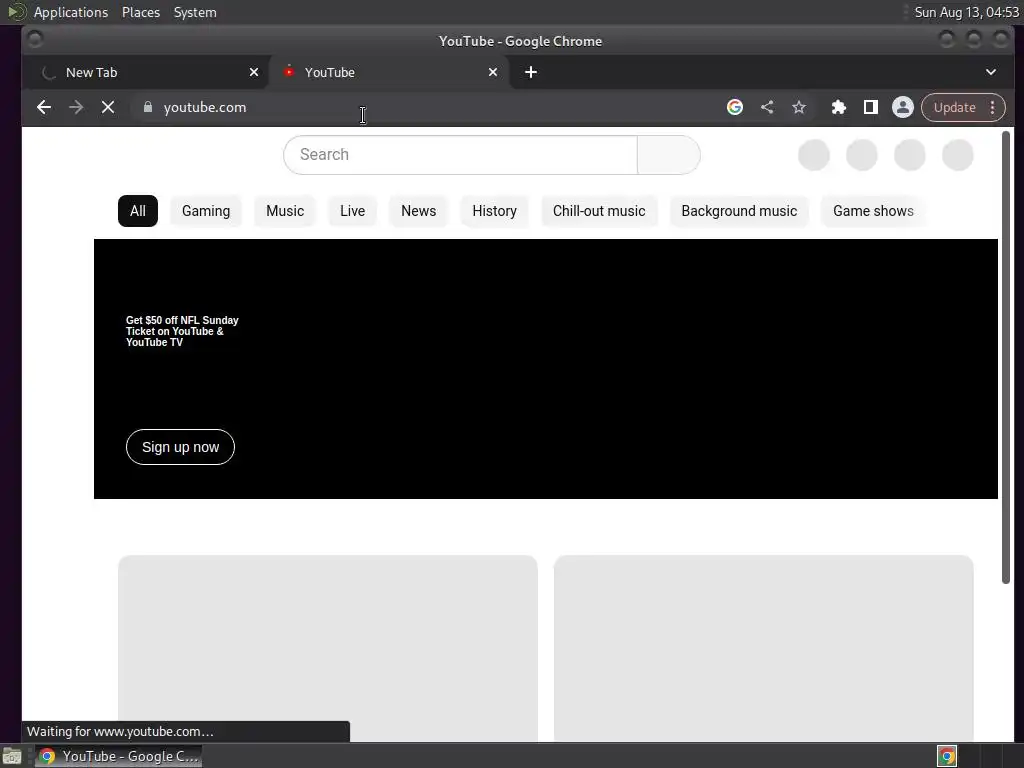Click the Chrome icon in the system tray
The width and height of the screenshot is (1024, 768).
946,756
